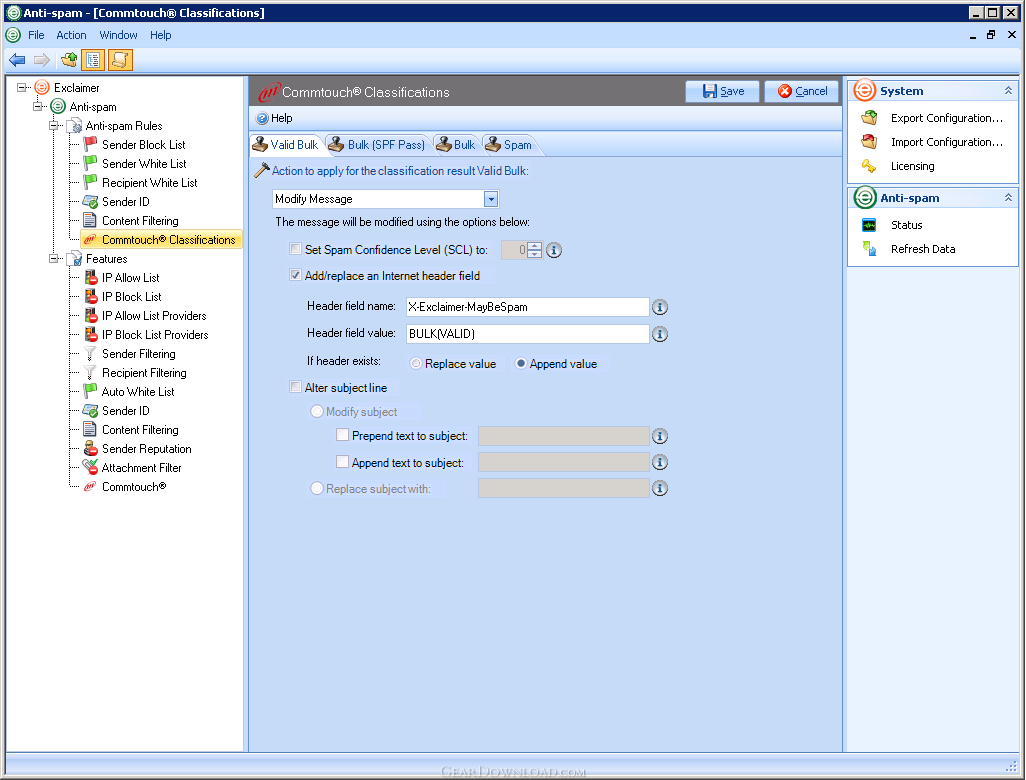This screenshot has height=780, width=1026.
Task: Open the Status link
Action: point(906,225)
